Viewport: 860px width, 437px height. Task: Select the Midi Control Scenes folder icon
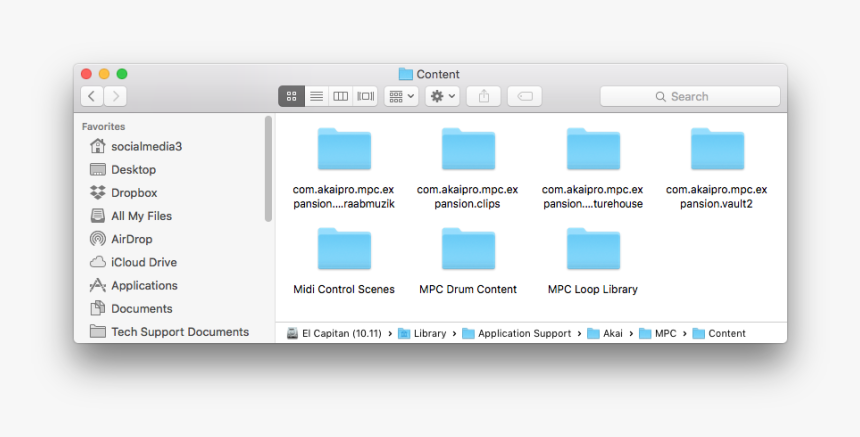pyautogui.click(x=344, y=248)
